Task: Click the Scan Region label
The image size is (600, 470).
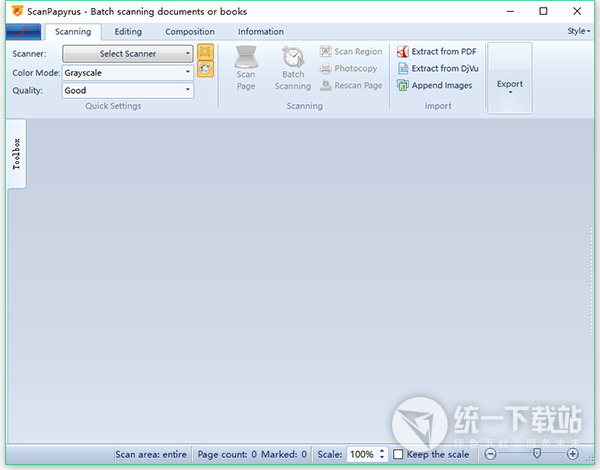Action: (x=358, y=51)
